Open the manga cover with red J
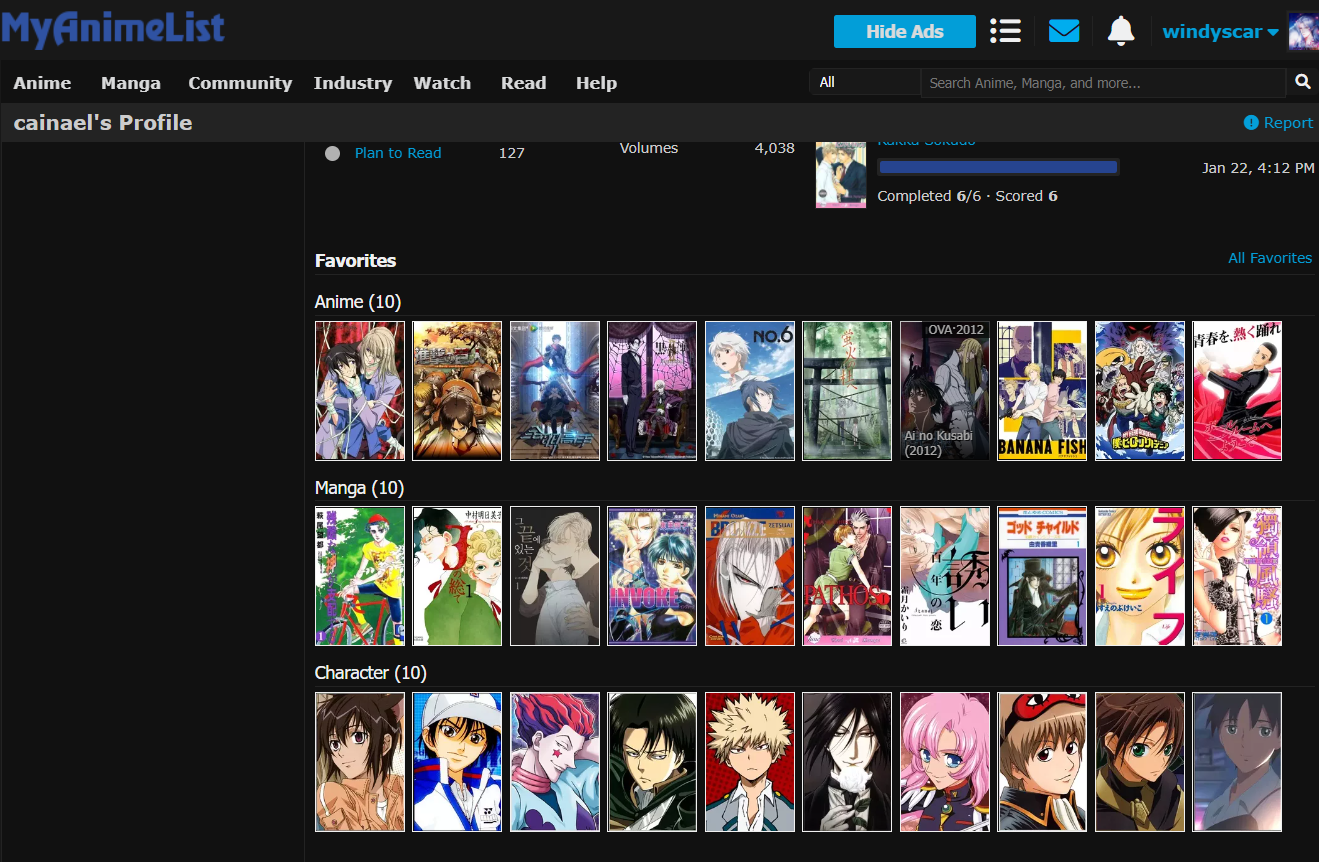This screenshot has width=1319, height=862. tap(457, 576)
